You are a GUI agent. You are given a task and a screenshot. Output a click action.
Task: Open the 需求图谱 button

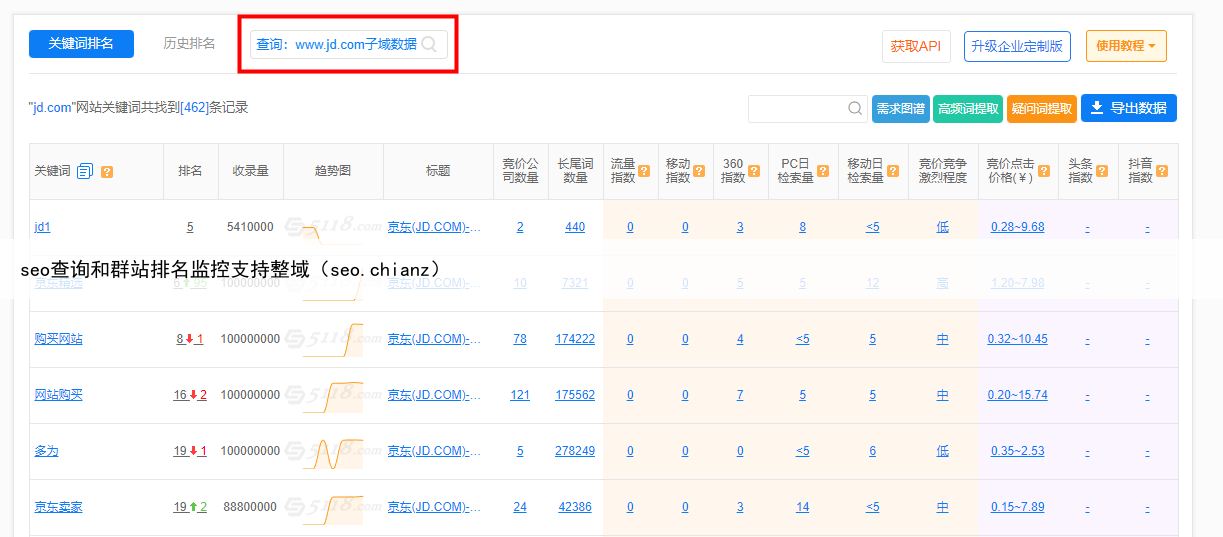[x=900, y=109]
